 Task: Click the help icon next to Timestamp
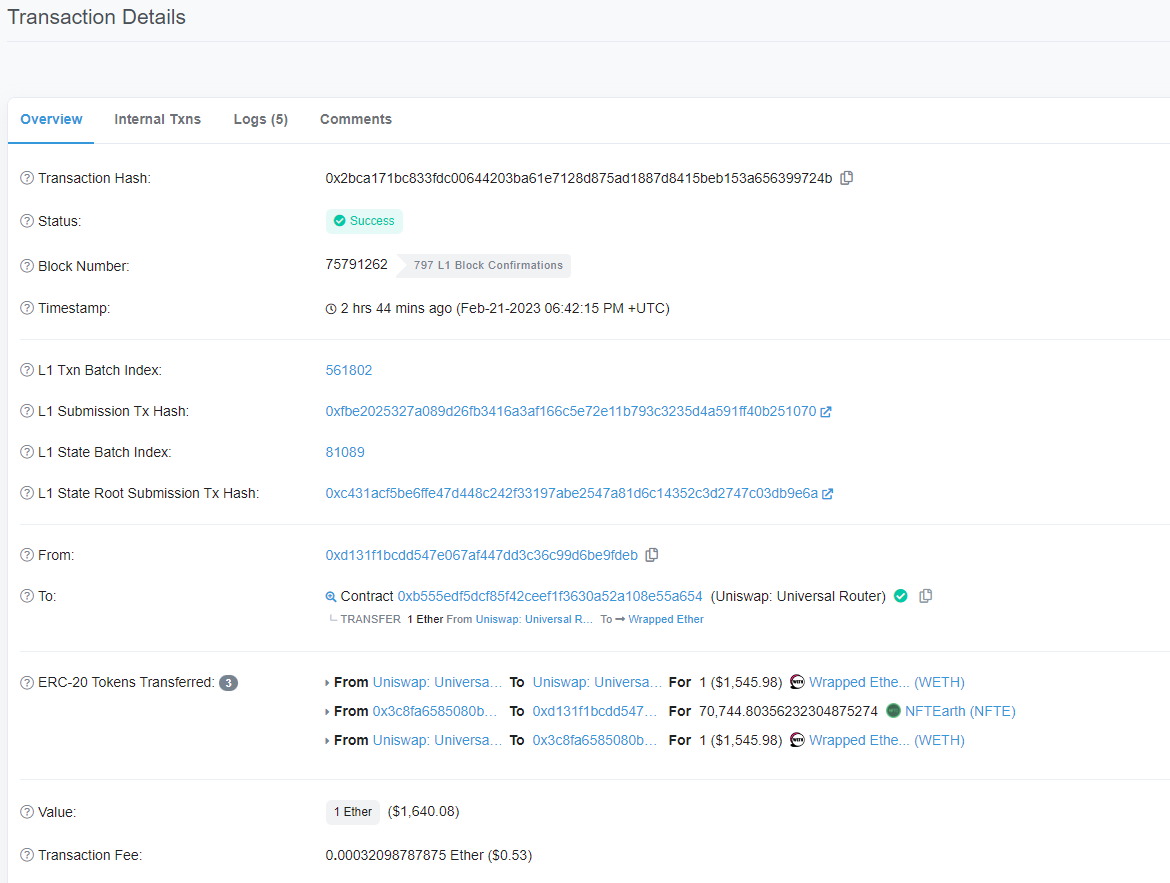tap(27, 308)
